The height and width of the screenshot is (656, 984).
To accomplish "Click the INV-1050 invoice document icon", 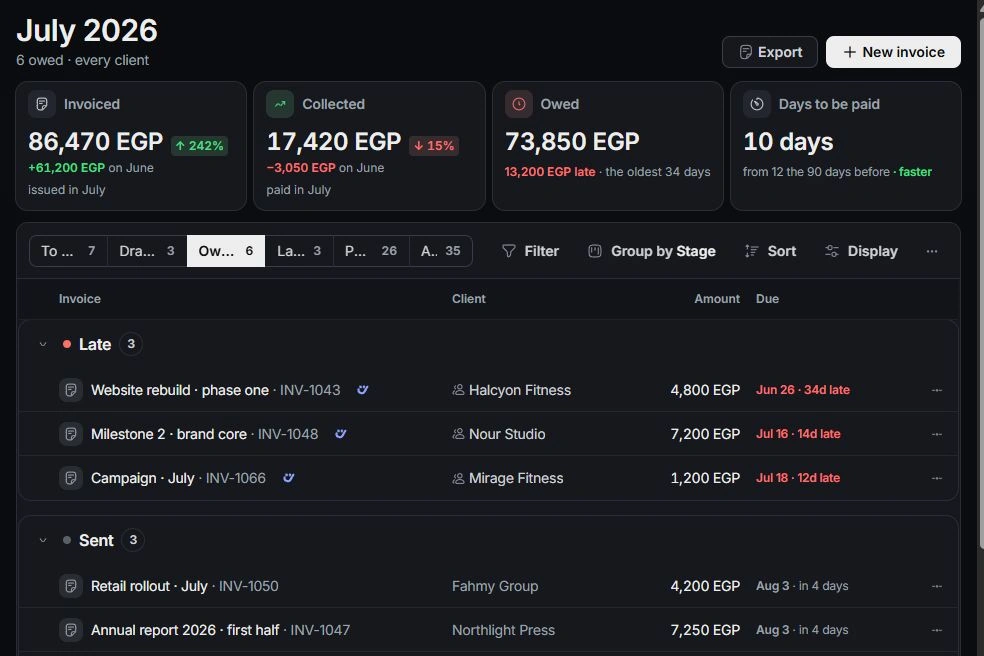I will tap(71, 586).
